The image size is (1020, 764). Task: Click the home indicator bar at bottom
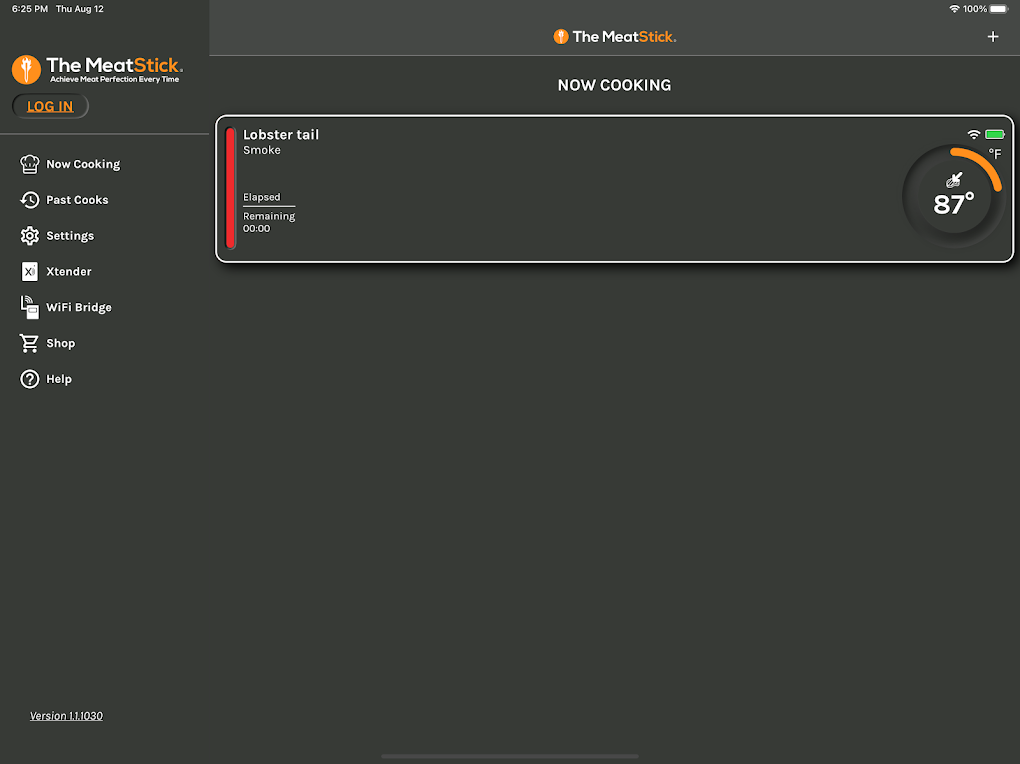point(510,756)
